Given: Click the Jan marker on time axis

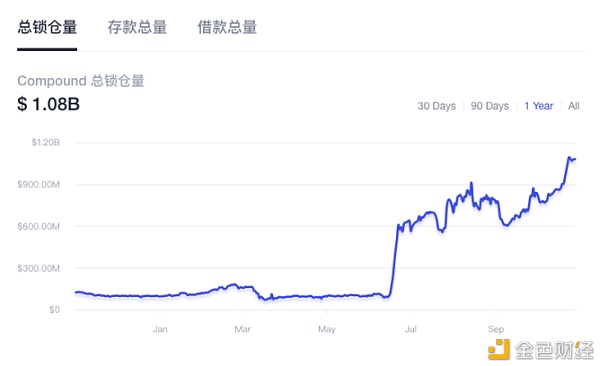Looking at the screenshot, I should coord(160,329).
